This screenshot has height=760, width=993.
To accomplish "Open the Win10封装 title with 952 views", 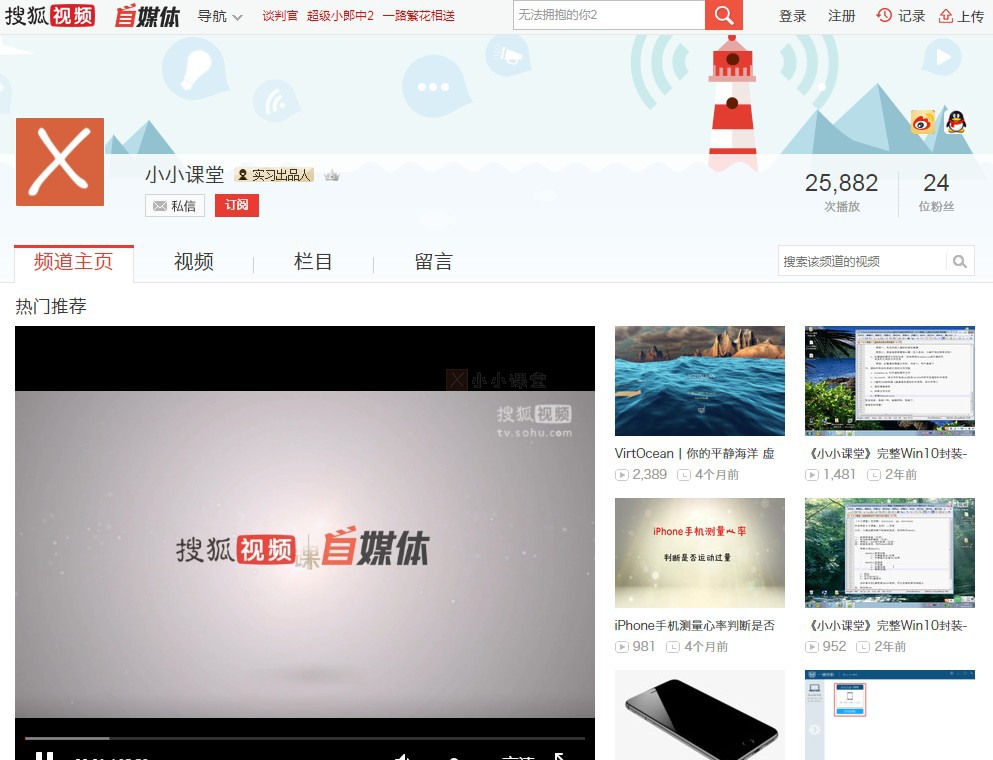I will click(887, 626).
